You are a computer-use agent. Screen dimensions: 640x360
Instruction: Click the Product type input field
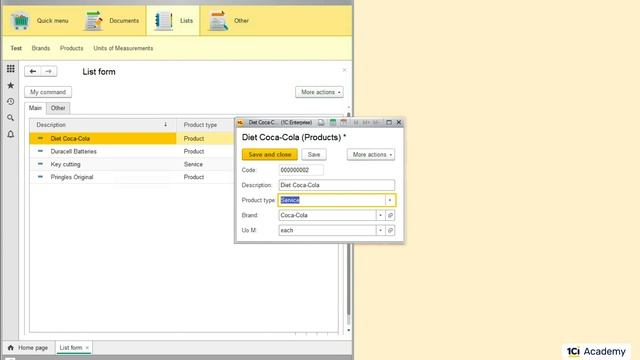(332, 200)
